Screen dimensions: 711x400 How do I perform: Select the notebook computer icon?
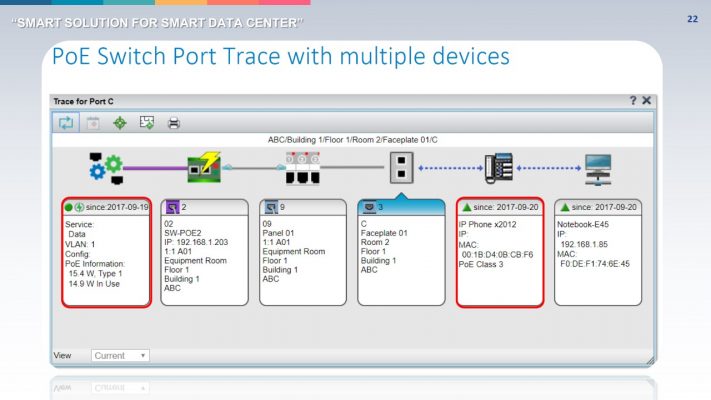(598, 170)
